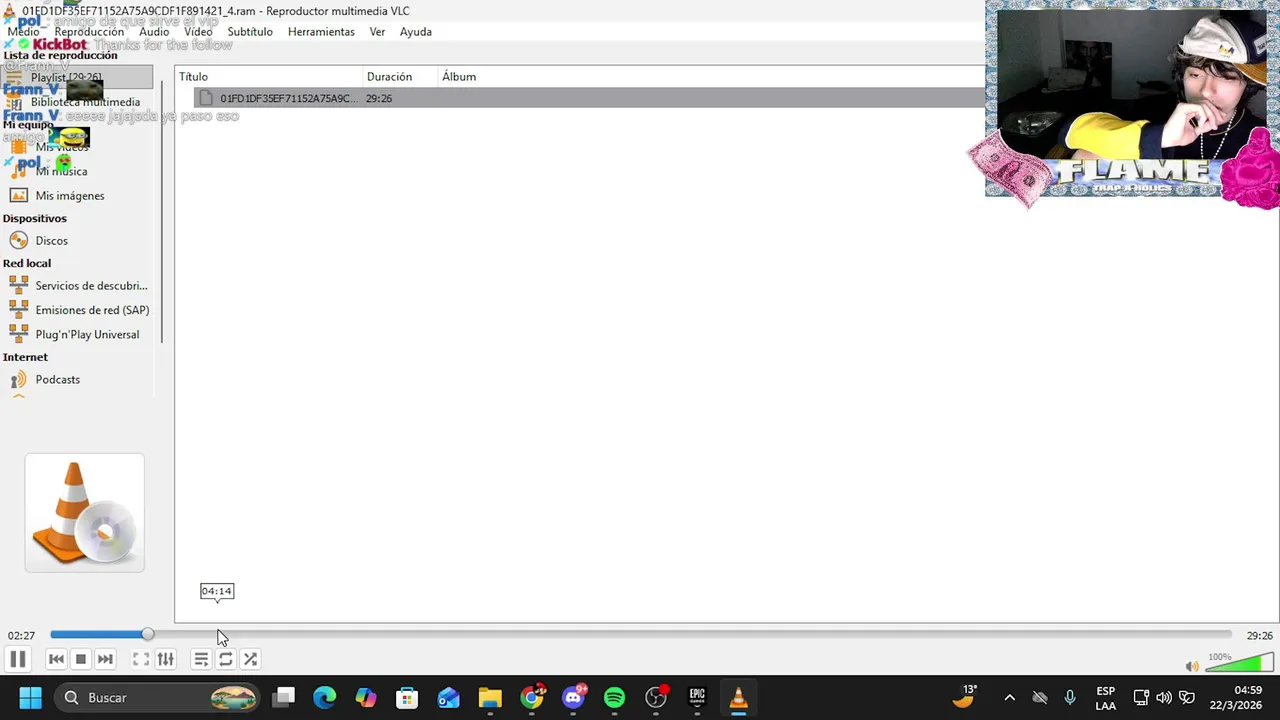Open File Explorer from taskbar

(490, 698)
